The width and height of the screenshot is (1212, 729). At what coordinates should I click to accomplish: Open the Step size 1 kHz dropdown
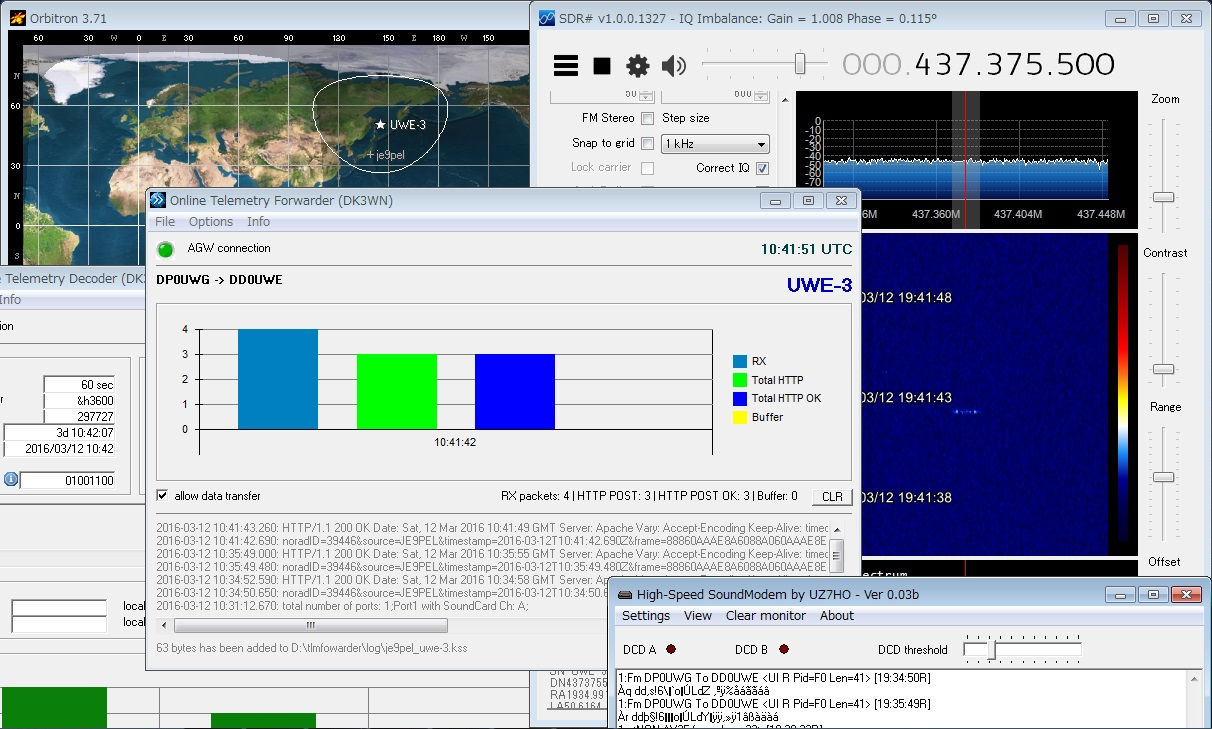pyautogui.click(x=715, y=144)
